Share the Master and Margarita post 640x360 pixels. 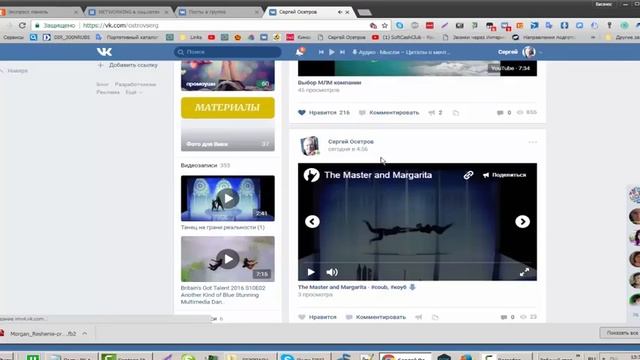coord(419,317)
